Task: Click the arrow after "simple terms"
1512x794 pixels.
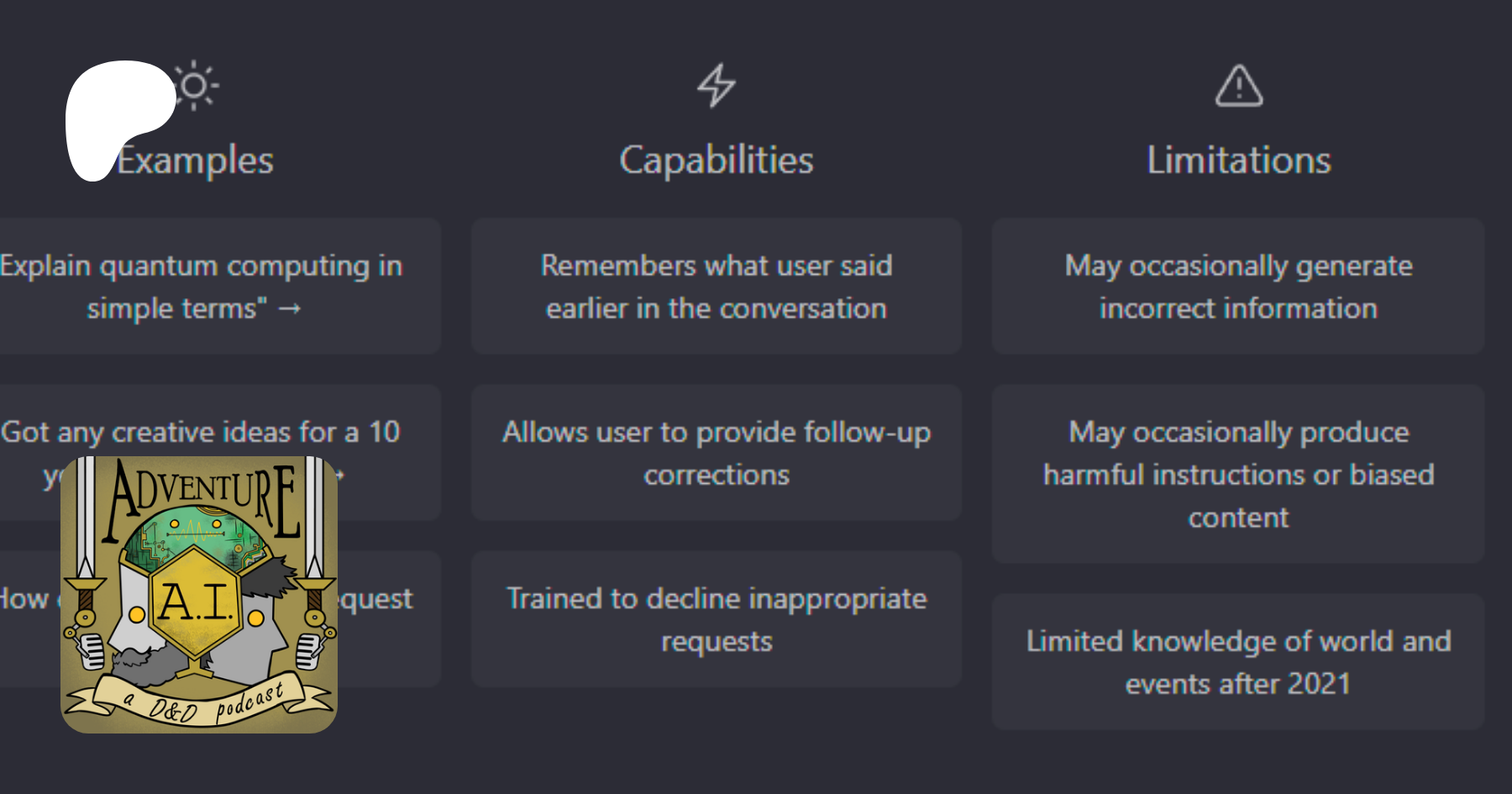Action: point(290,309)
